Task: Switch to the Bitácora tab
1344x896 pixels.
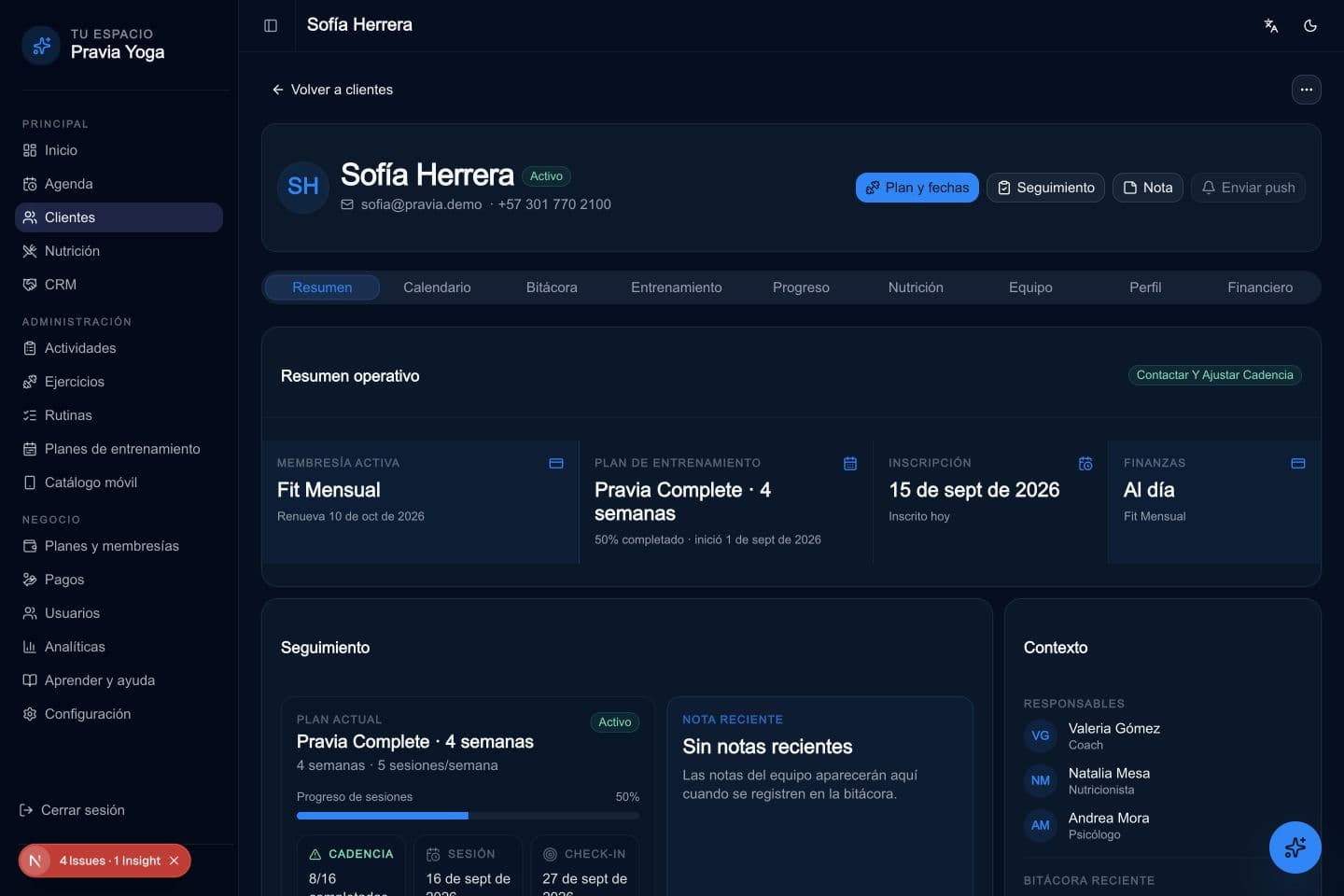Action: click(552, 287)
